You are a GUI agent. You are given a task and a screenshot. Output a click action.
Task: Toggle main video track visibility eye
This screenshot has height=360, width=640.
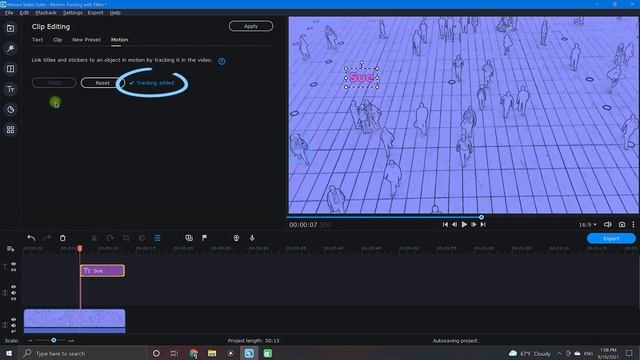click(x=13, y=320)
